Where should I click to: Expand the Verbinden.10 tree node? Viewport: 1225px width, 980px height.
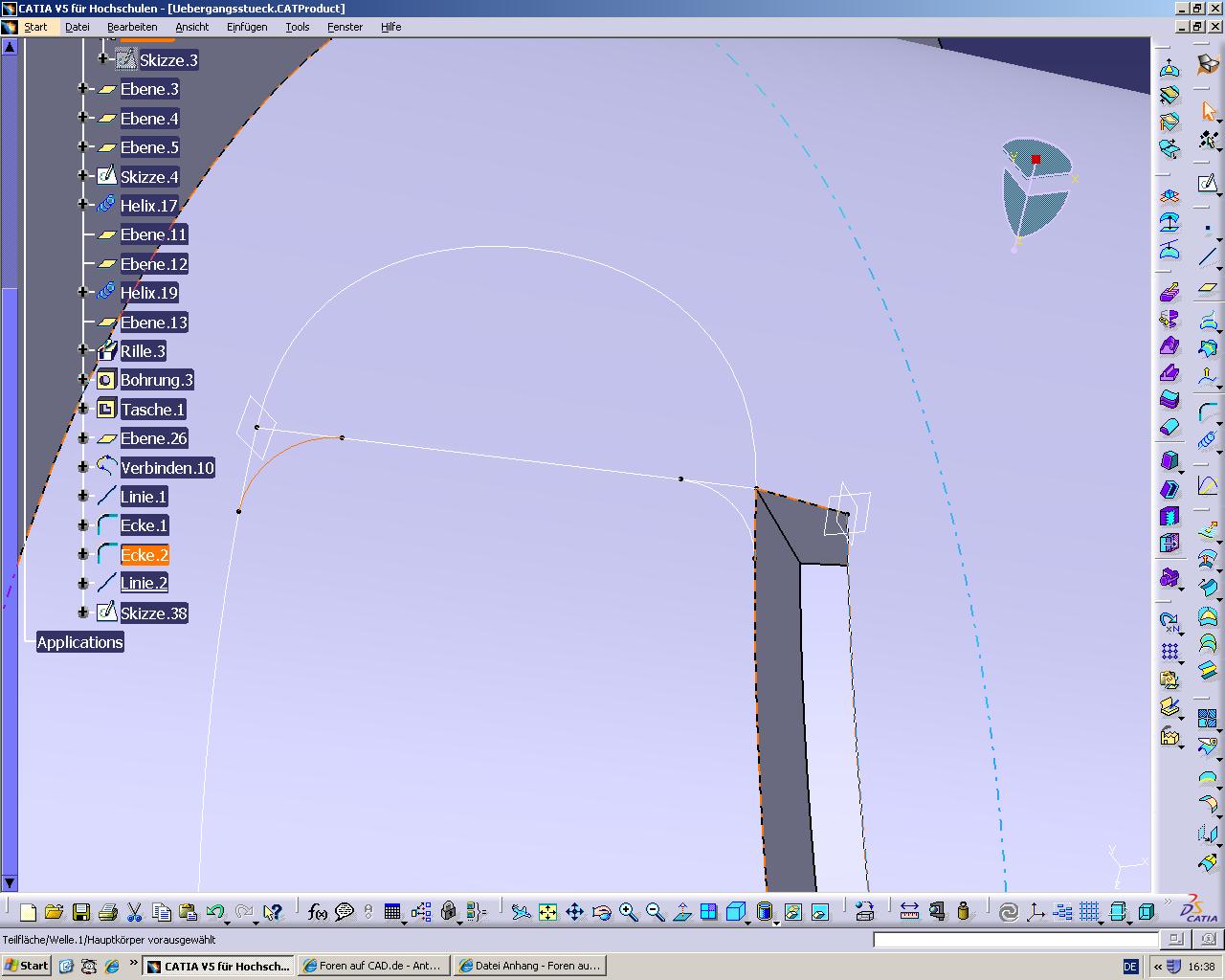[82, 467]
